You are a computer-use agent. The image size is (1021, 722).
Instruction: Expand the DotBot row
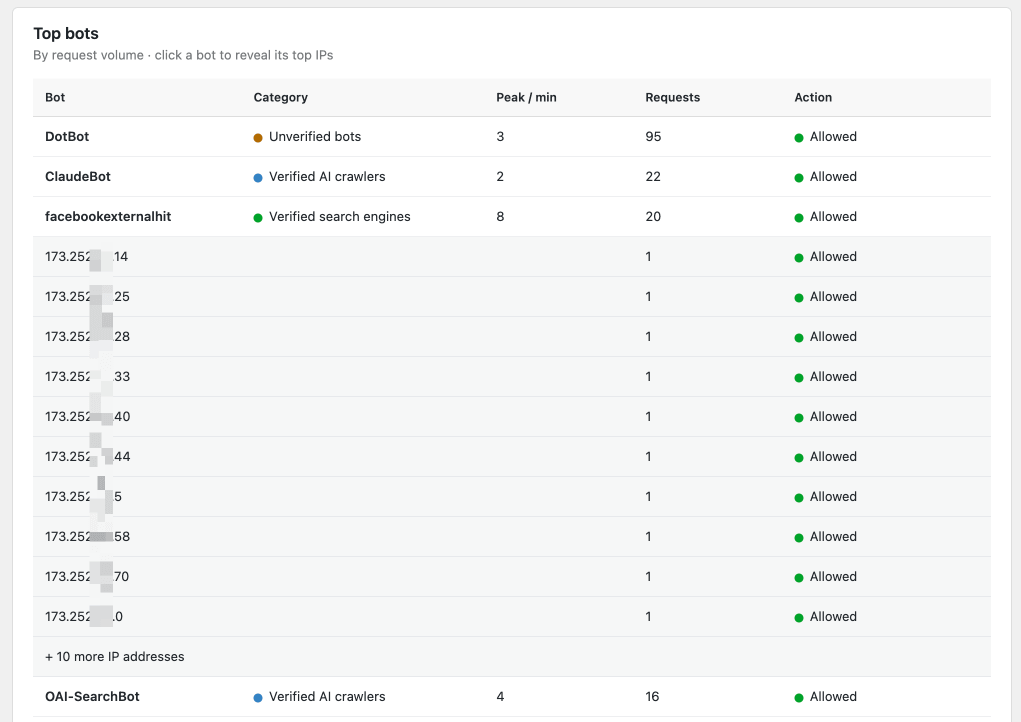pos(512,137)
